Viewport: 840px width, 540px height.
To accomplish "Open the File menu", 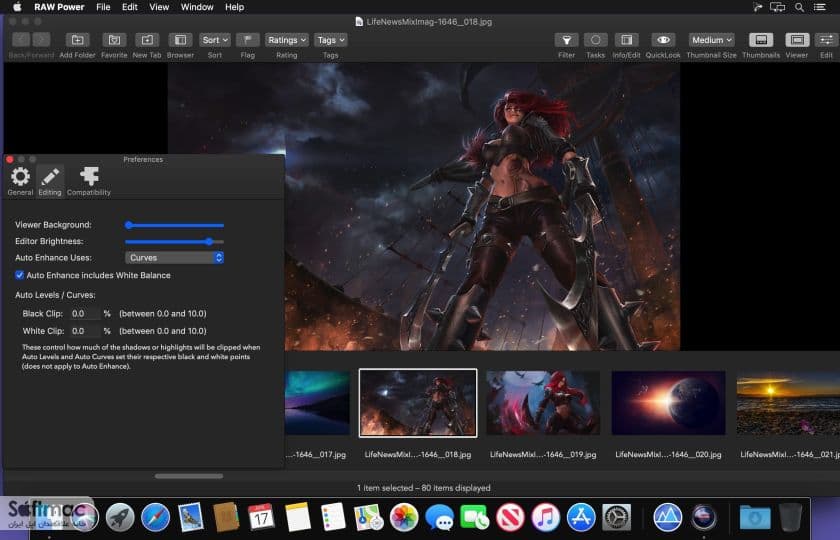I will point(103,7).
